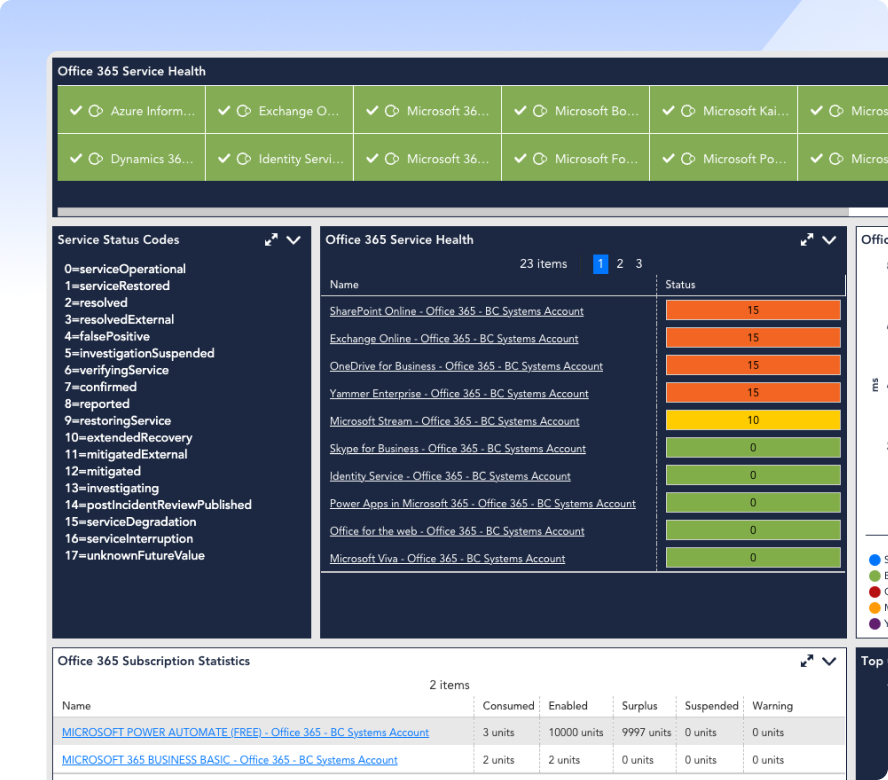The height and width of the screenshot is (780, 888).
Task: Open Microsoft Stream - Office 365 link
Action: pos(454,421)
